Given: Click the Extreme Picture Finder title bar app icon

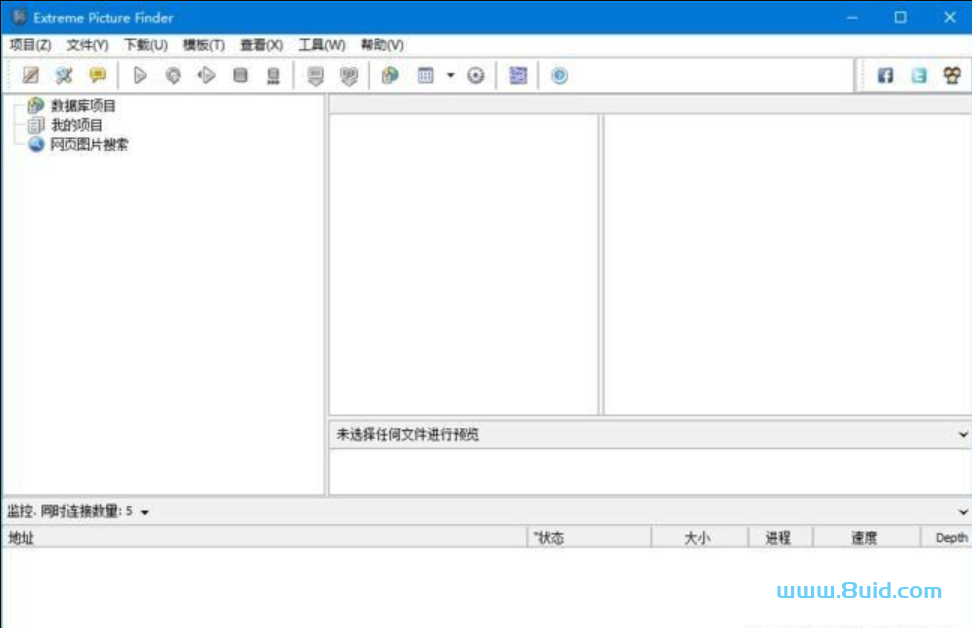Looking at the screenshot, I should pyautogui.click(x=19, y=17).
